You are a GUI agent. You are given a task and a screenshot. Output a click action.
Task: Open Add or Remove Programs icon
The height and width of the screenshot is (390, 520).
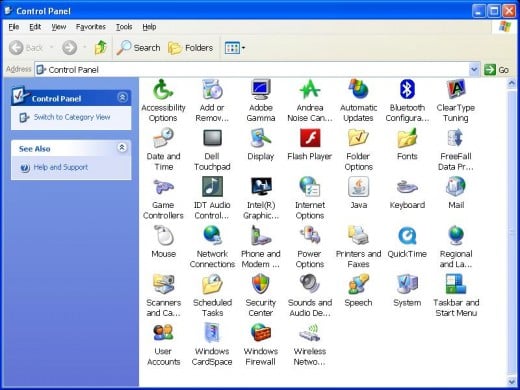212,90
